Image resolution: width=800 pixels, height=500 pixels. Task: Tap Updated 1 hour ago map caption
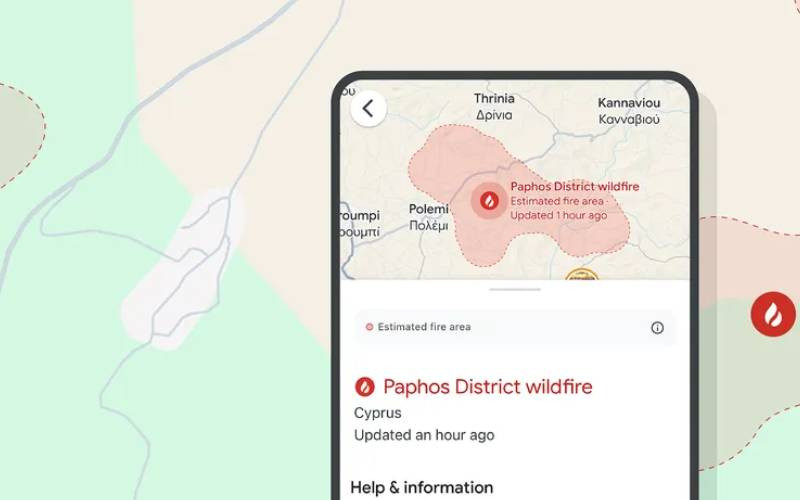point(559,215)
